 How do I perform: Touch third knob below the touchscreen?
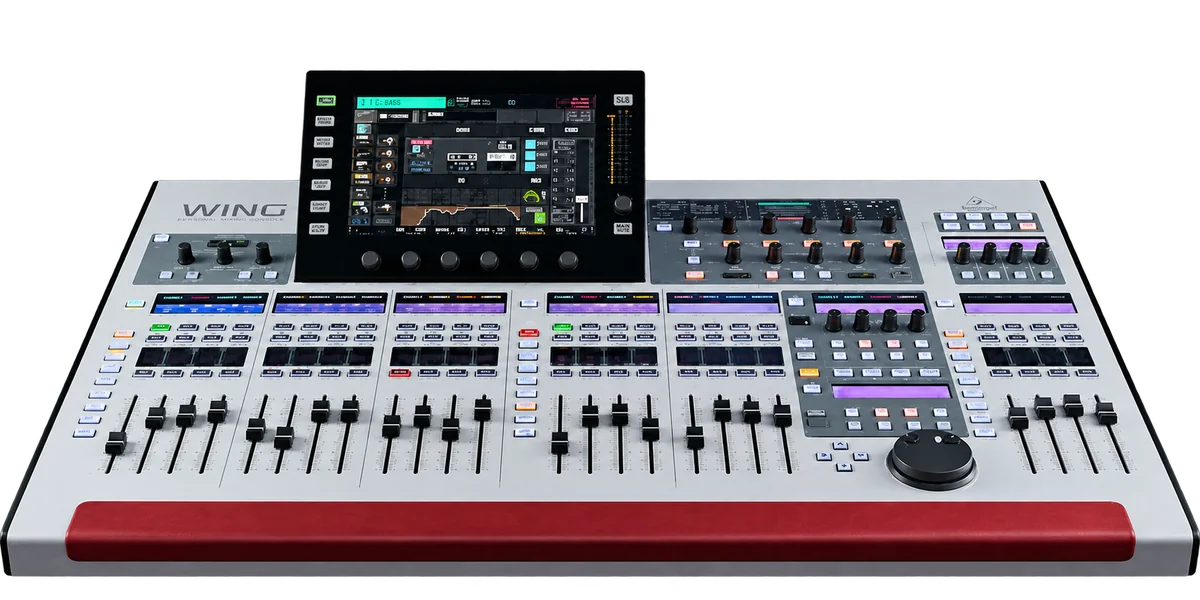(450, 260)
